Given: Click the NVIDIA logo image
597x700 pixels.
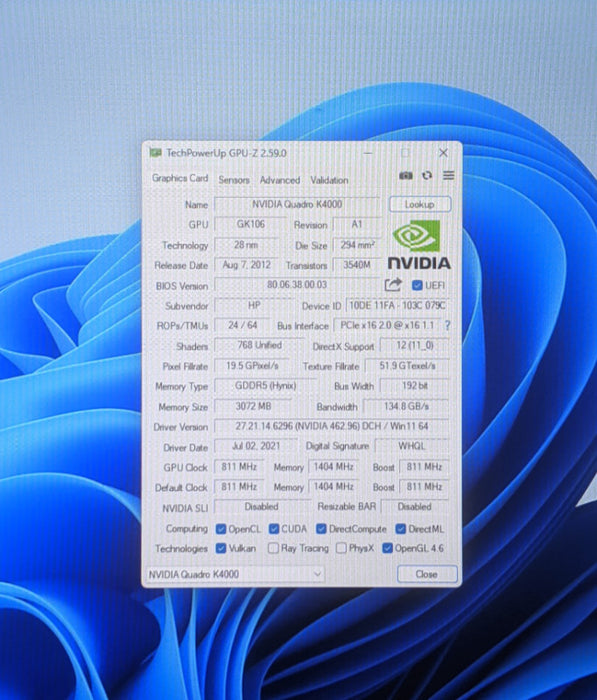Looking at the screenshot, I should coord(418,245).
